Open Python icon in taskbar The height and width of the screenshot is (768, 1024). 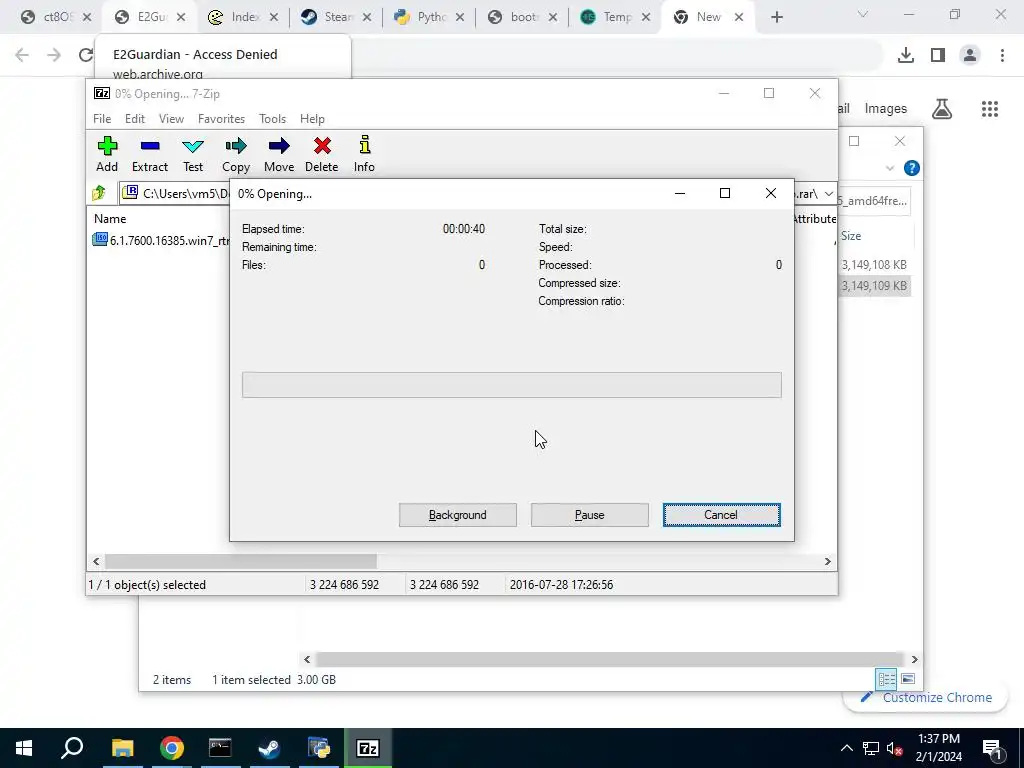(319, 748)
